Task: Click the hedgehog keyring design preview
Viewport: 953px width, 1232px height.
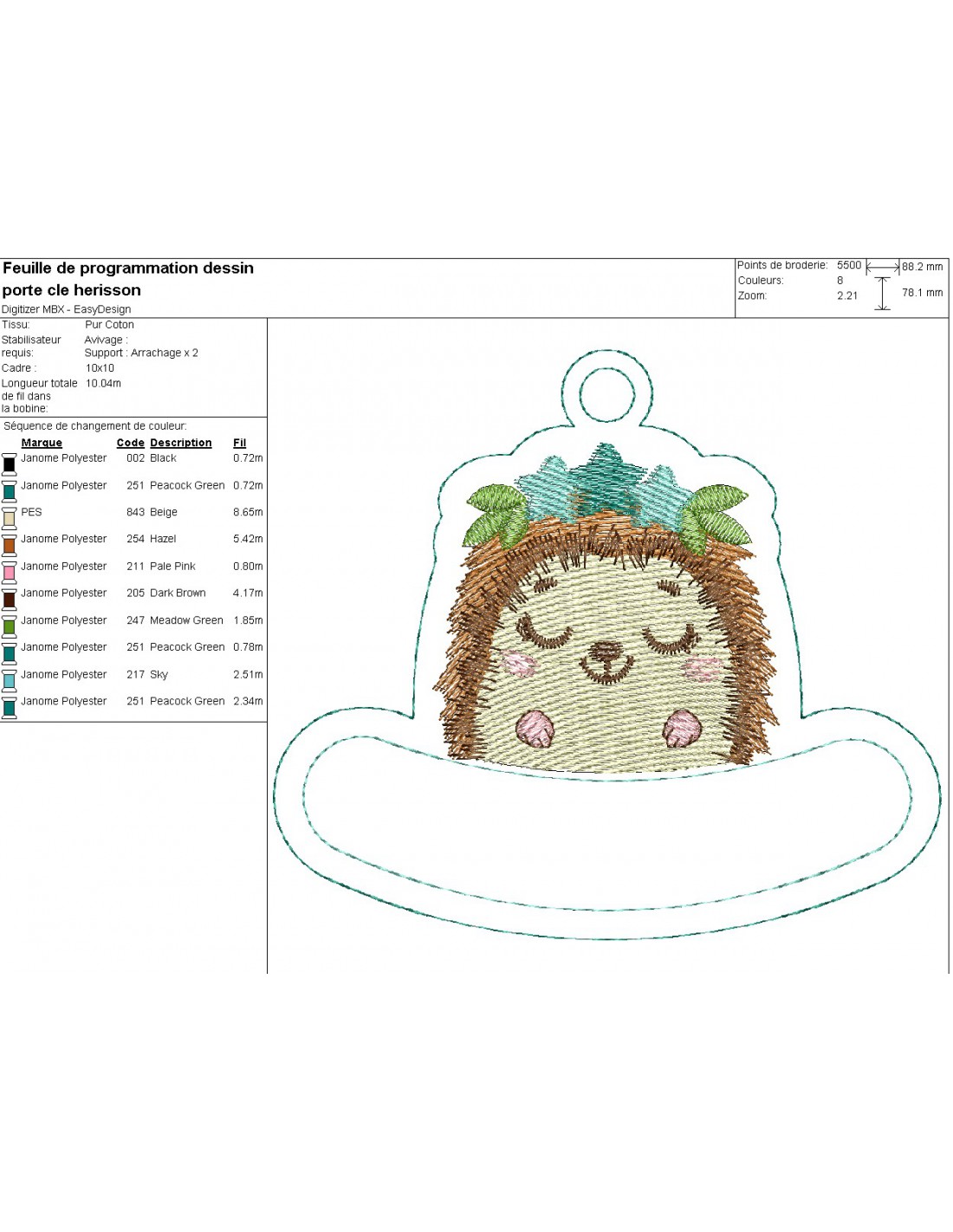Action: tap(607, 645)
